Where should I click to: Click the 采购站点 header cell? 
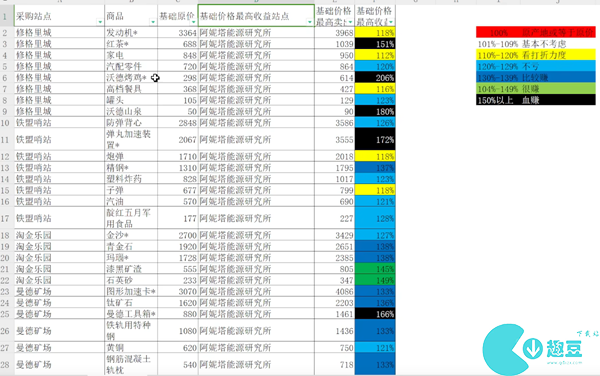59,16
